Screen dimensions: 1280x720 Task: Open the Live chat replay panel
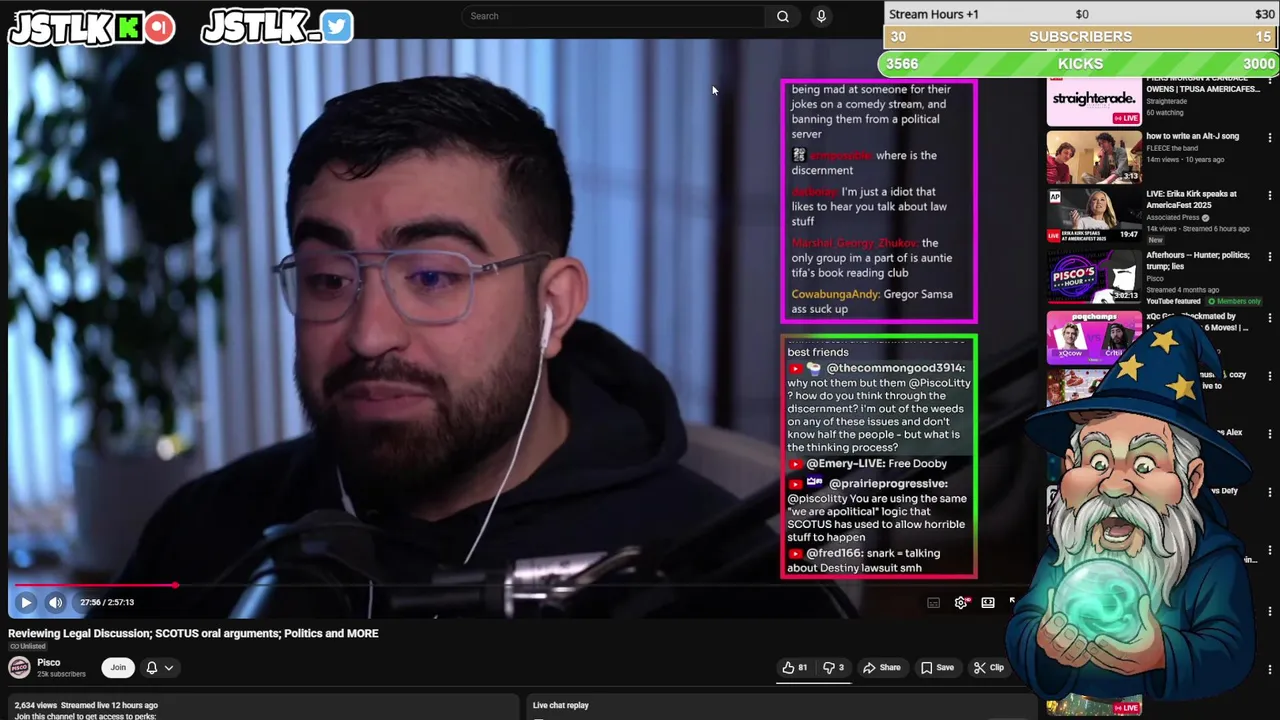[561, 705]
